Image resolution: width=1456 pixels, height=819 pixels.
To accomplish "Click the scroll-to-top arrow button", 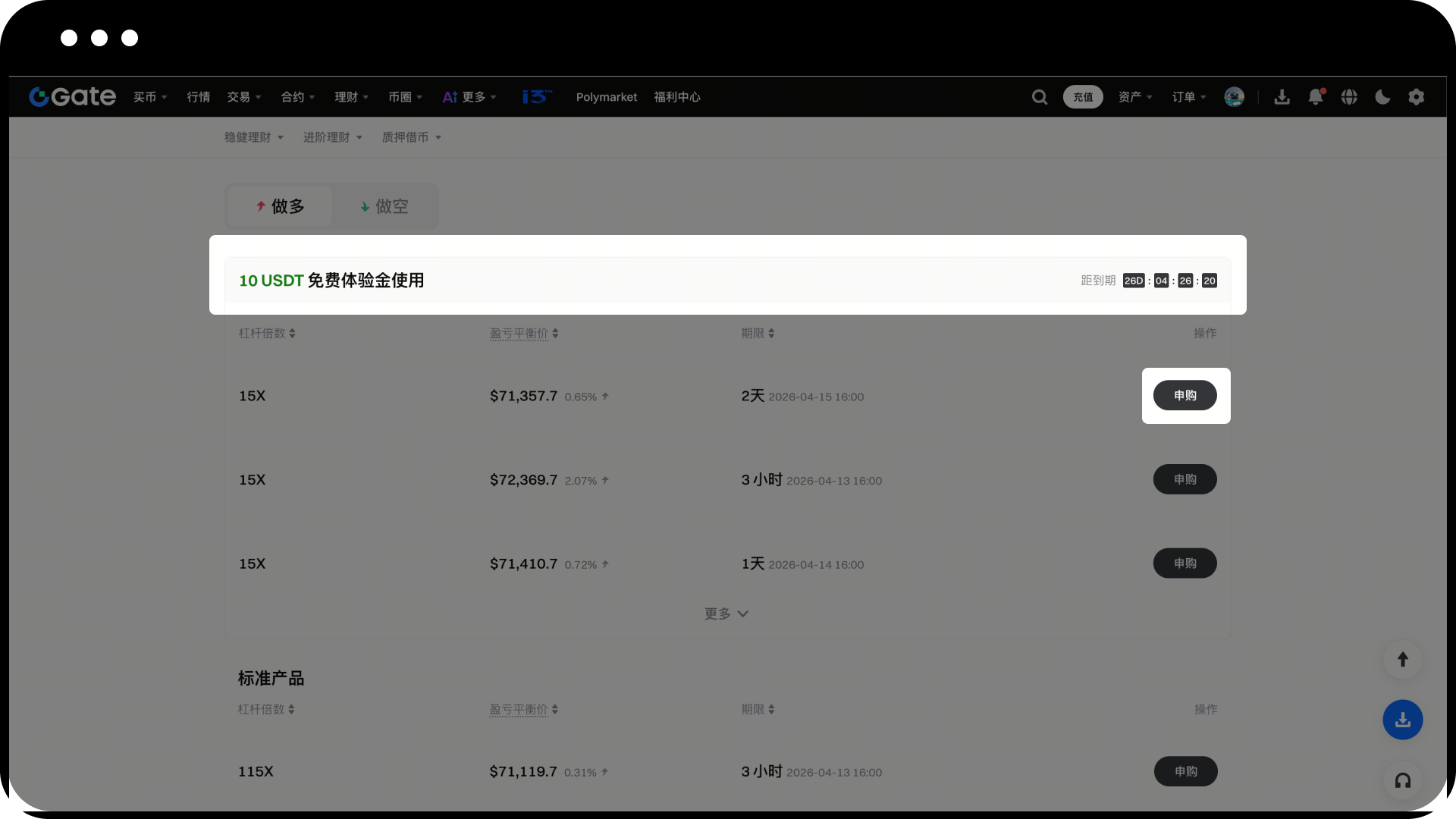I will [1402, 660].
